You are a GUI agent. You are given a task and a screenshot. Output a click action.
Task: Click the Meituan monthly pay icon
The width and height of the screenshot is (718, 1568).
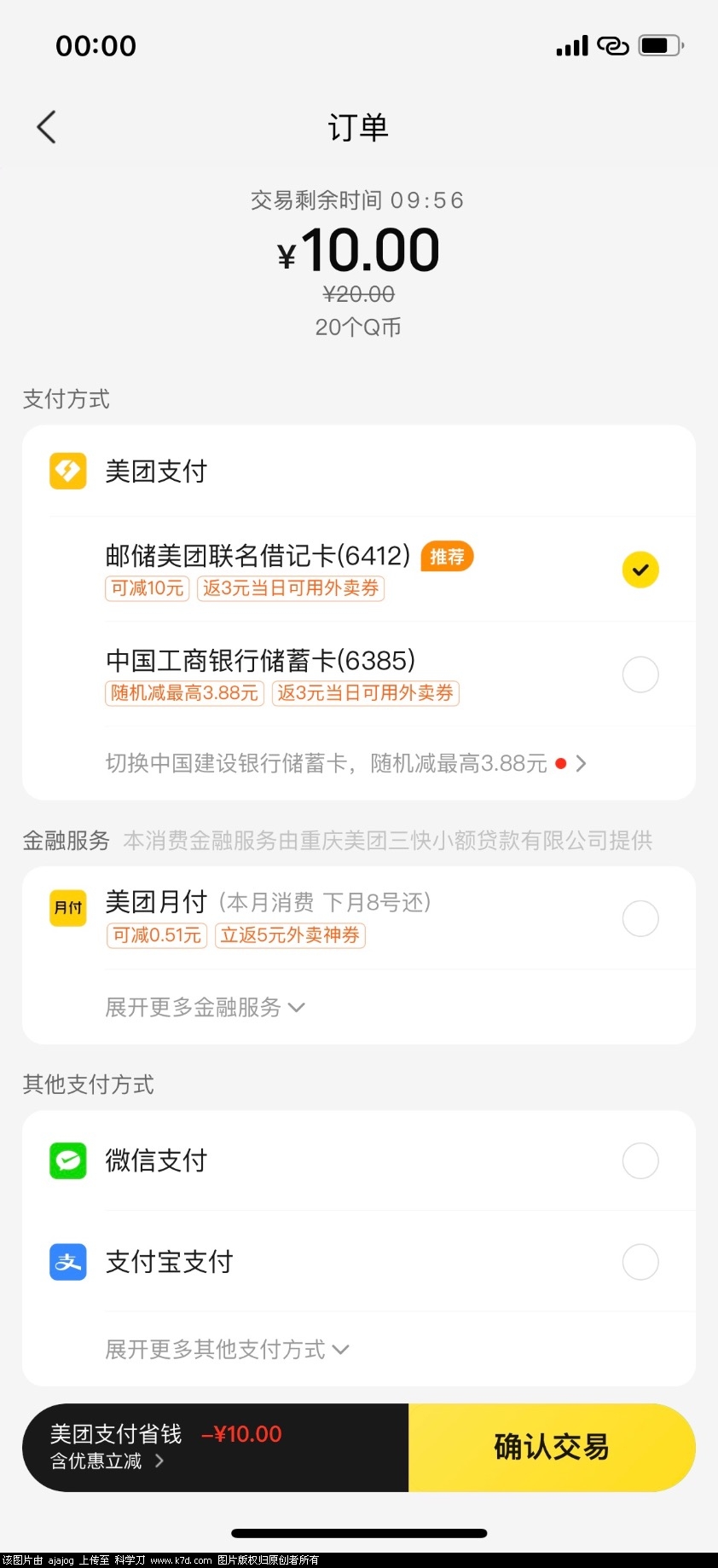point(68,907)
